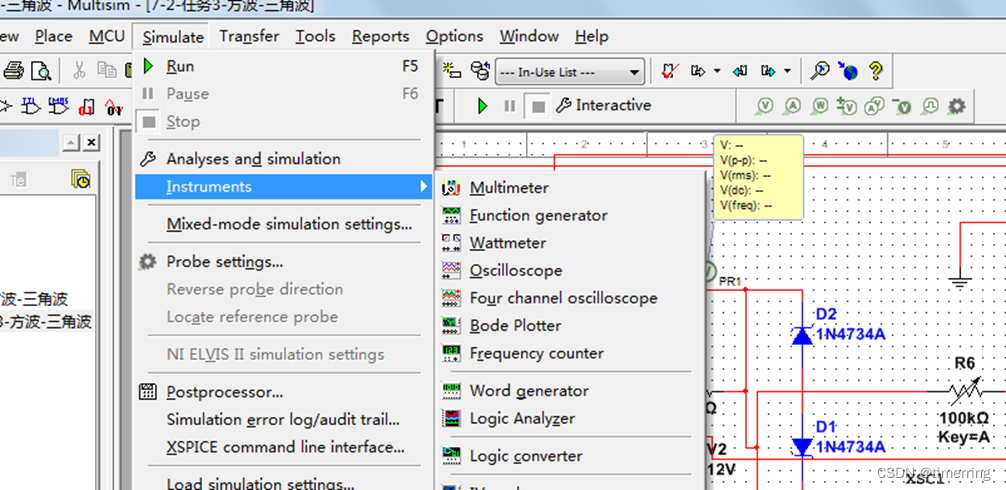Open the Postprocessor entry
The width and height of the screenshot is (1006, 490).
283,391
